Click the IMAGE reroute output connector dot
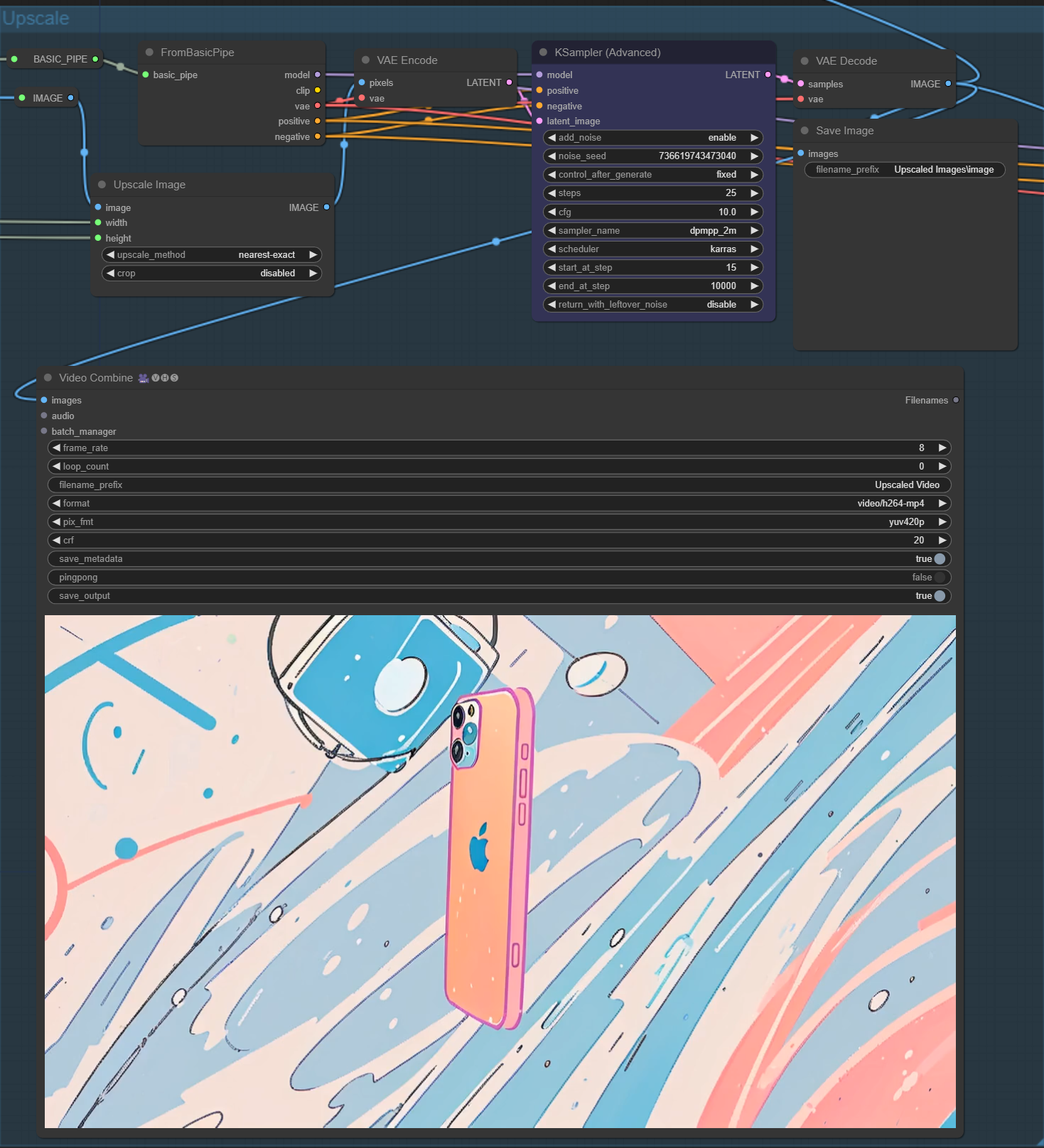 (70, 98)
